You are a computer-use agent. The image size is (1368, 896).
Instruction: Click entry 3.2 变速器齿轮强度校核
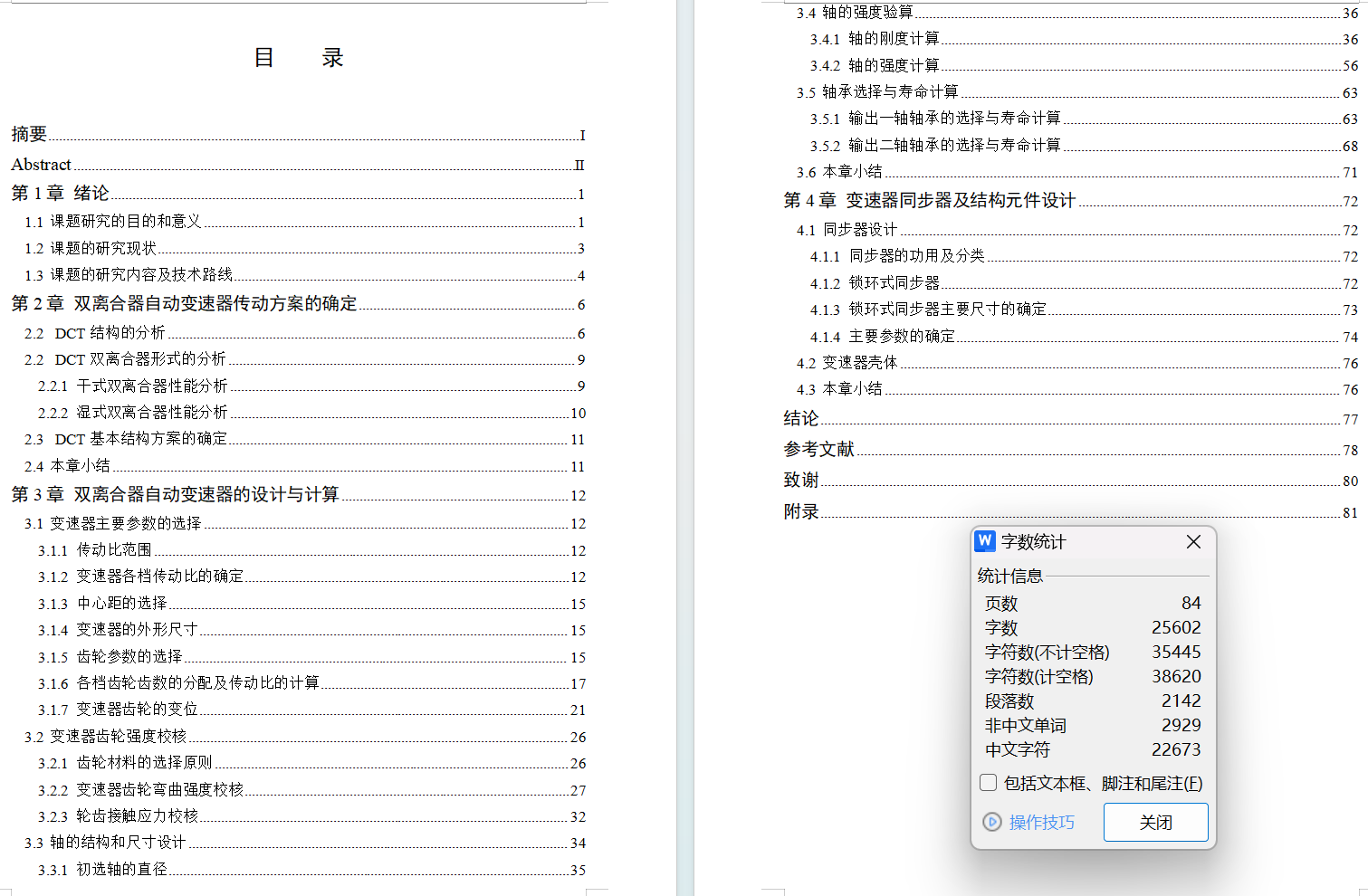coord(304,736)
